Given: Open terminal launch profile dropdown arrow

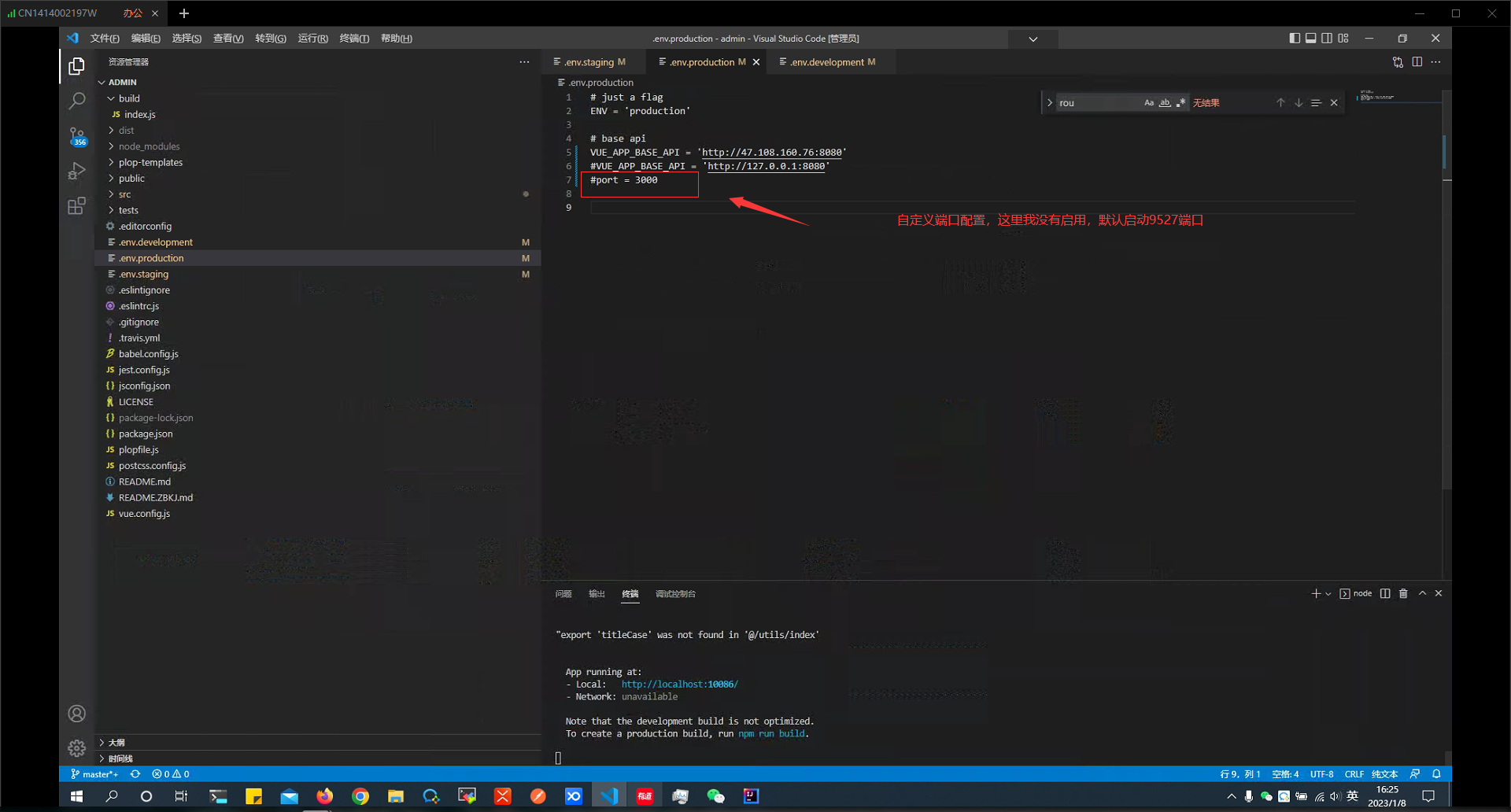Looking at the screenshot, I should 1328,594.
